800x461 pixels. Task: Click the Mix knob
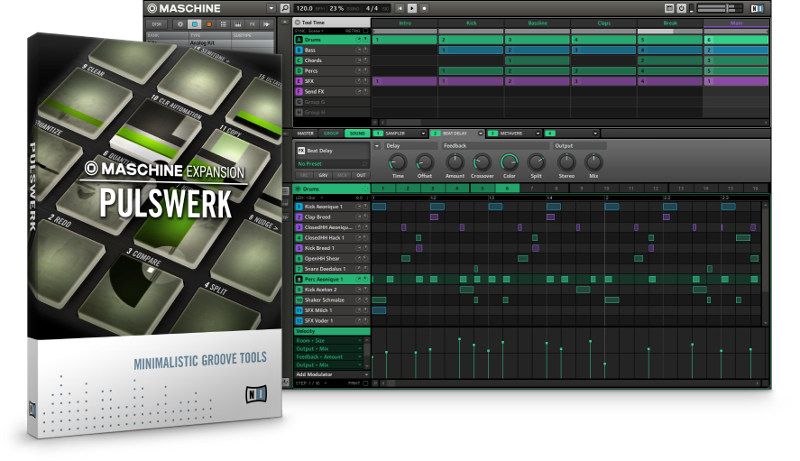(x=593, y=163)
